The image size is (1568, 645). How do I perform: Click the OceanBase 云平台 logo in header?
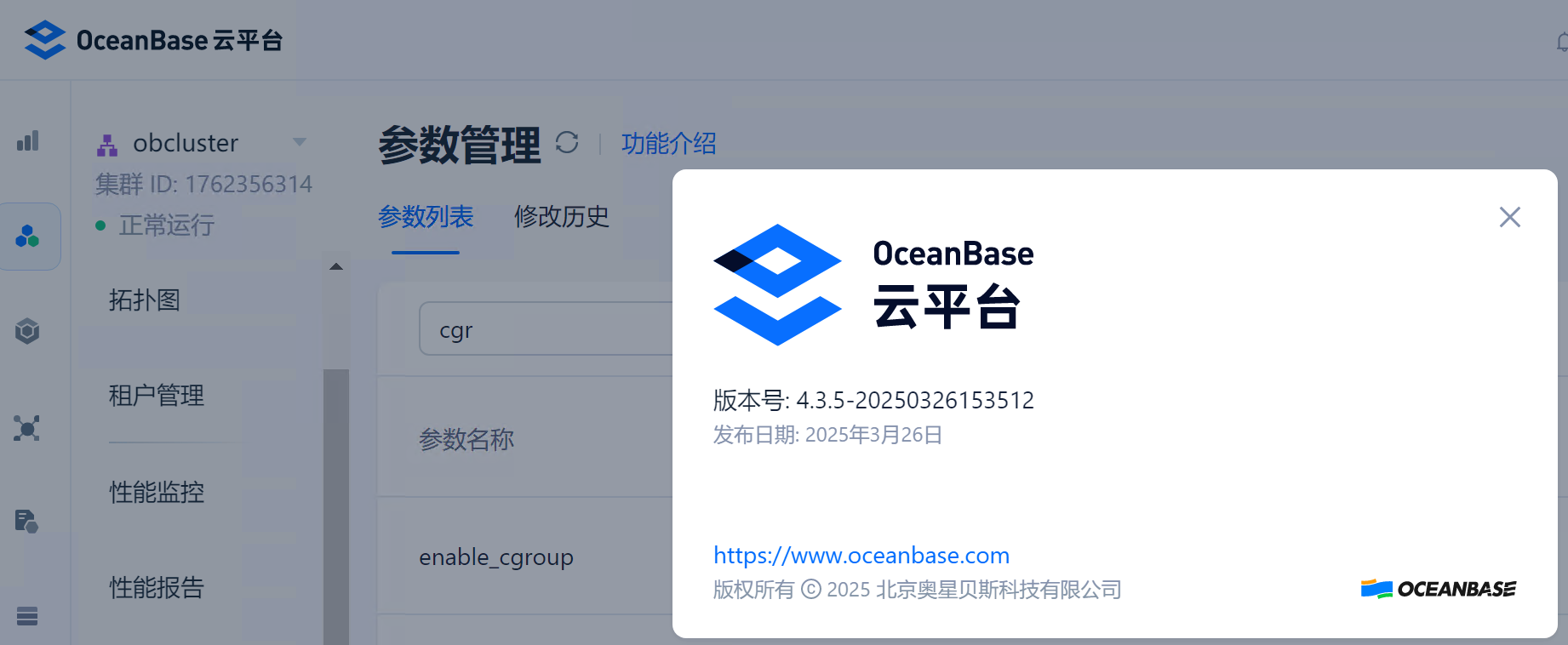pyautogui.click(x=153, y=40)
